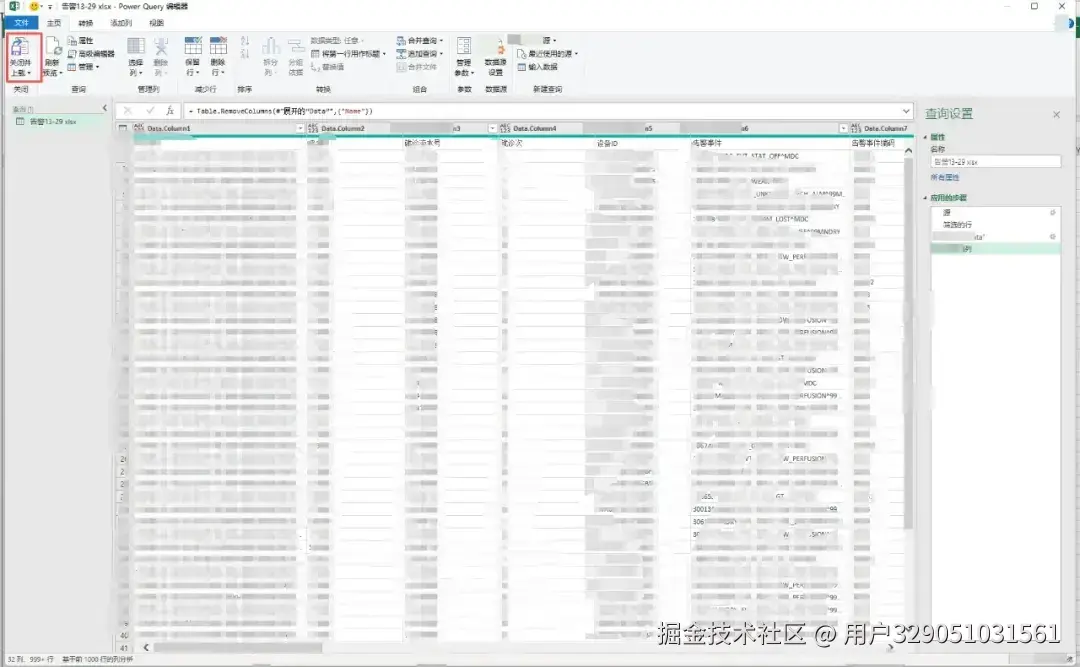Open the 文件 menu

pyautogui.click(x=20, y=22)
